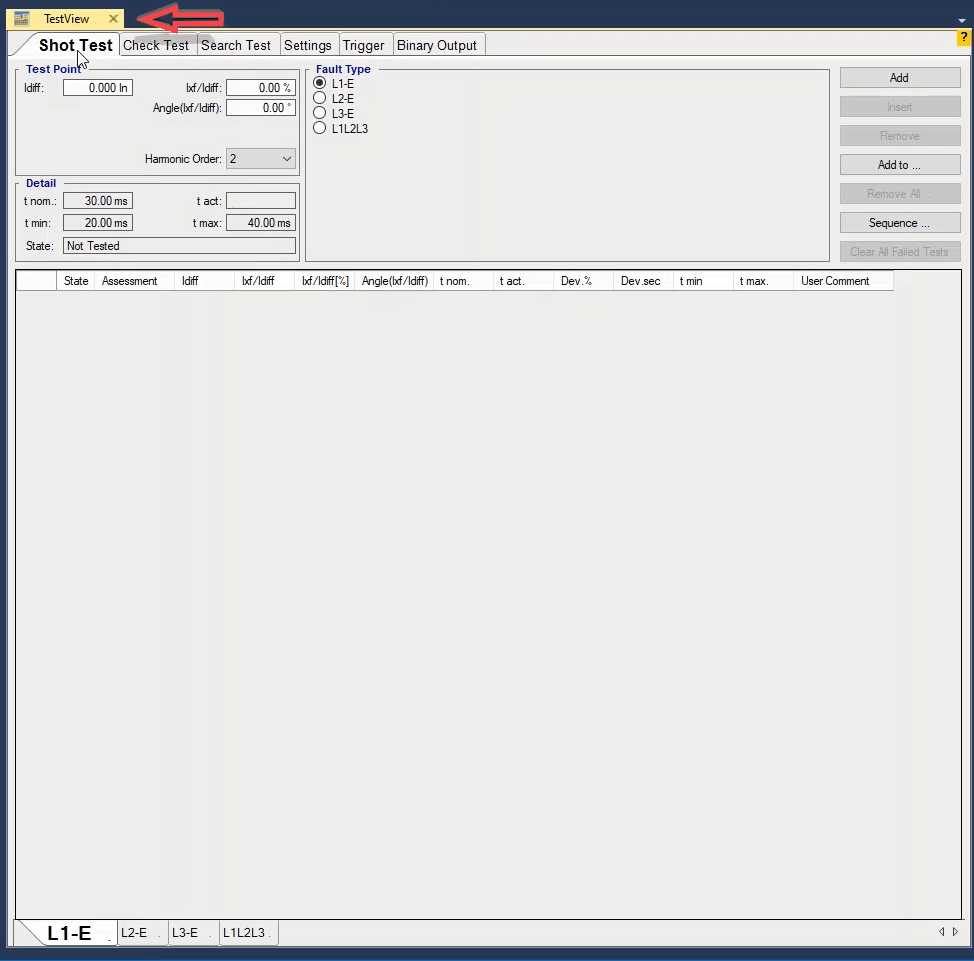Select the L1-E fault type
This screenshot has width=974, height=961.
320,84
